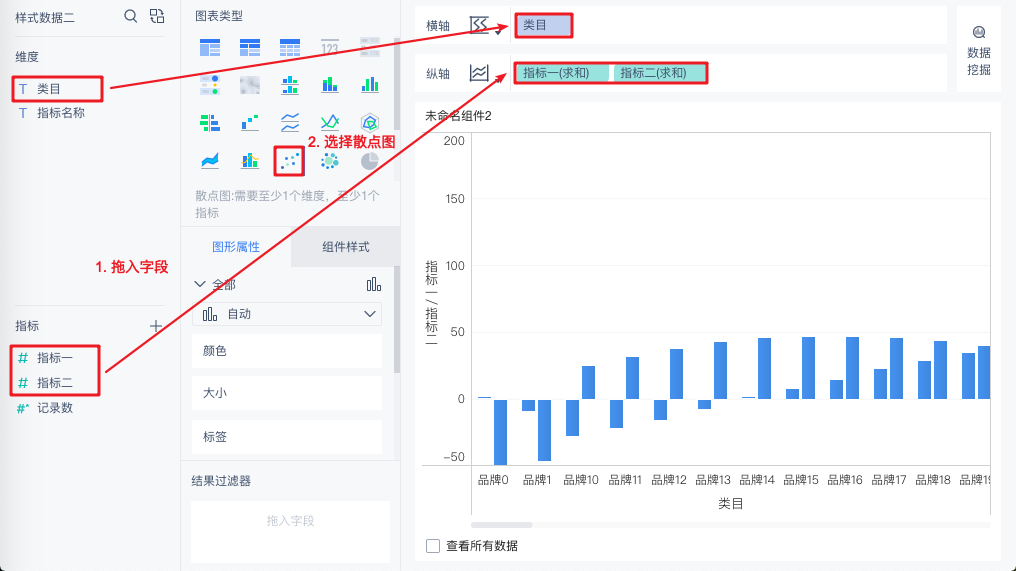Select the 指标二 measure field
The width and height of the screenshot is (1016, 571).
[x=54, y=383]
